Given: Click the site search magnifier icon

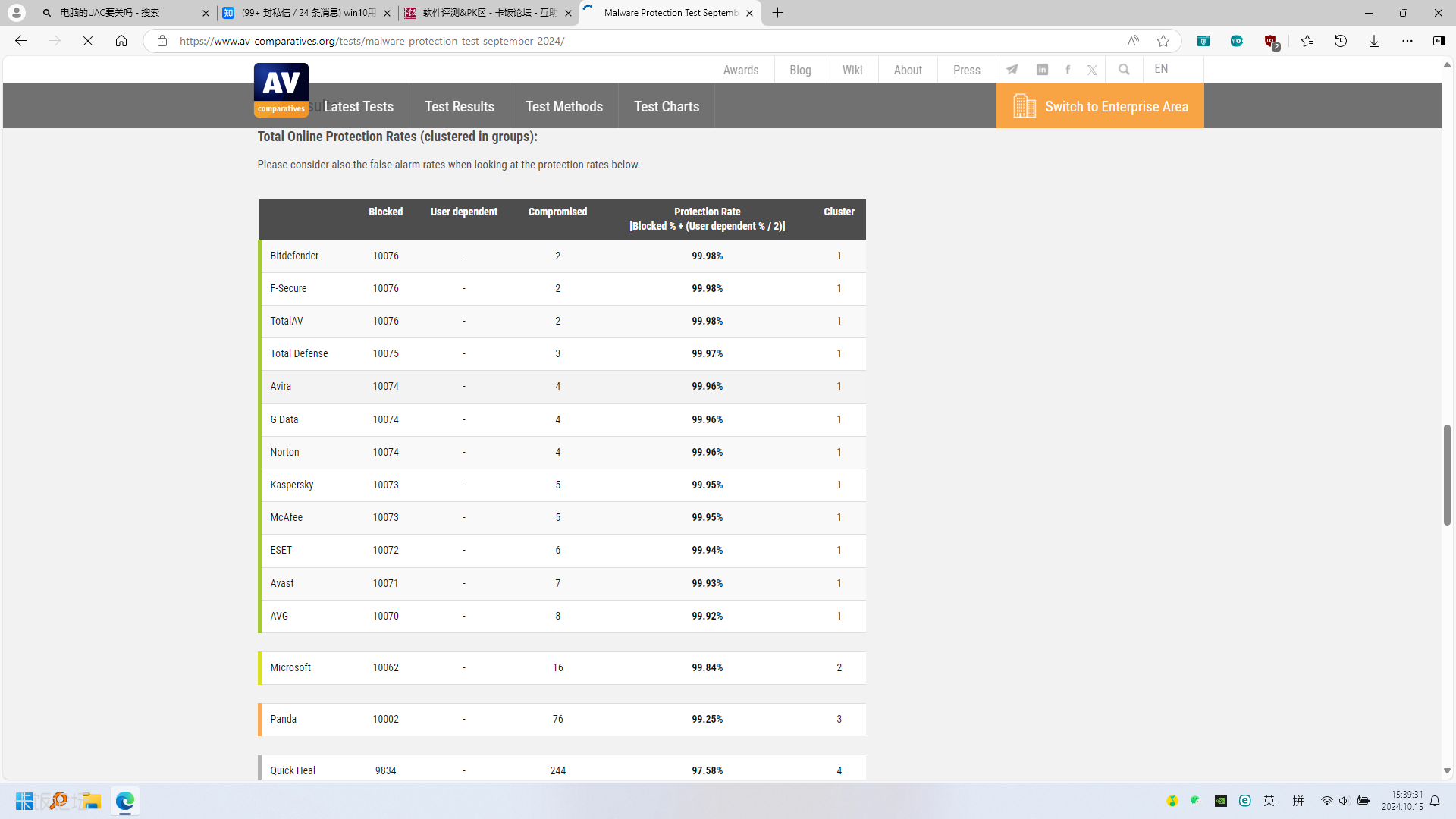Looking at the screenshot, I should click(x=1124, y=70).
